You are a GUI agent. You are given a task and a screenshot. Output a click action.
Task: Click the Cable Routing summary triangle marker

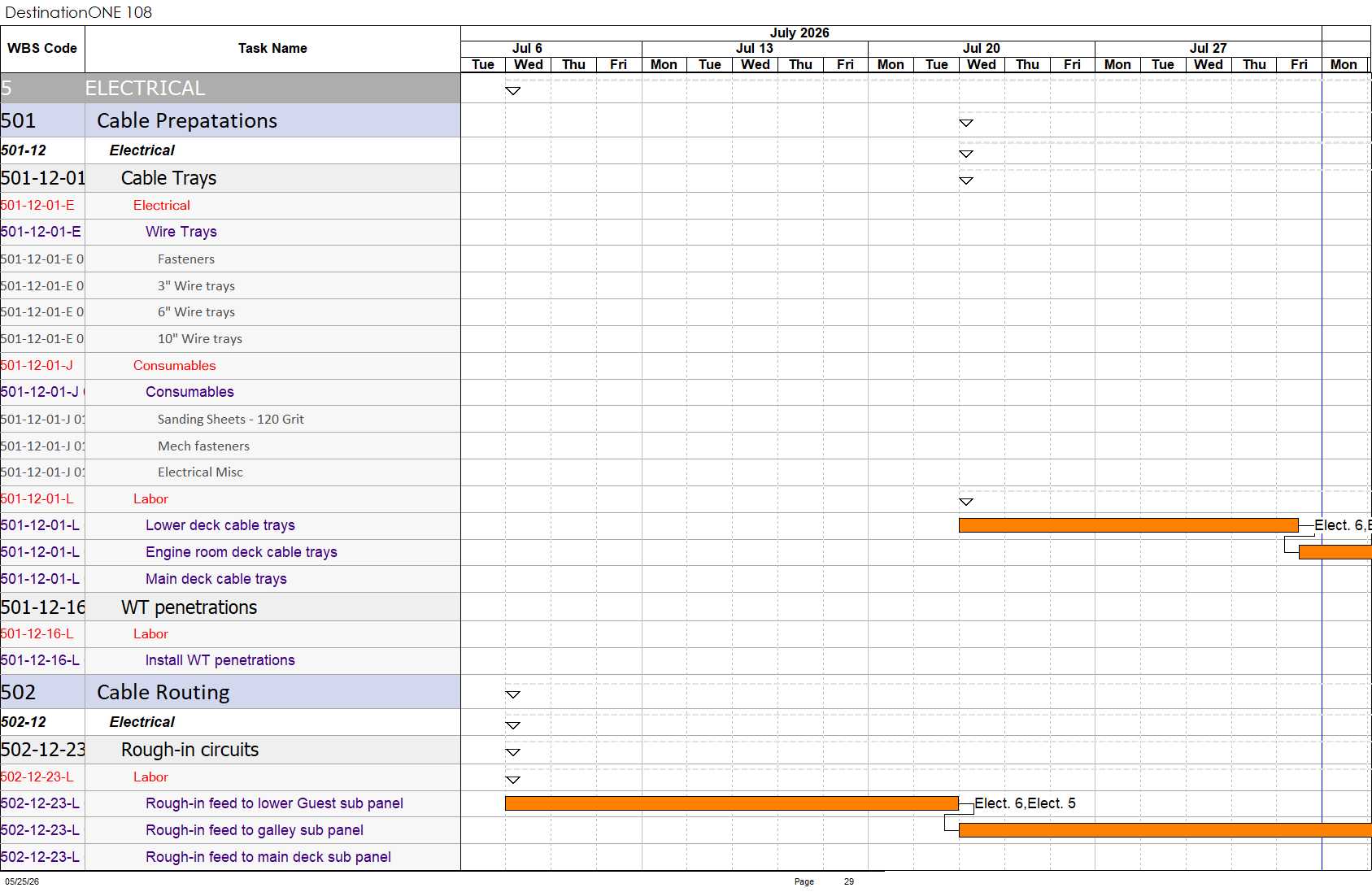click(512, 694)
